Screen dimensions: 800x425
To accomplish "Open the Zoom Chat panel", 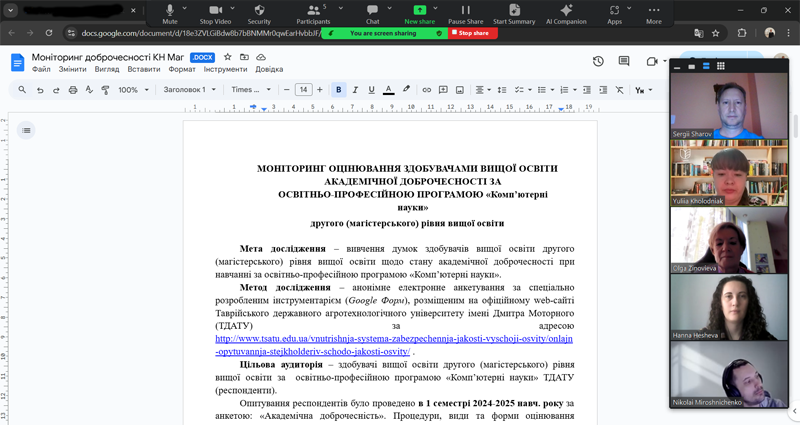I will click(372, 14).
